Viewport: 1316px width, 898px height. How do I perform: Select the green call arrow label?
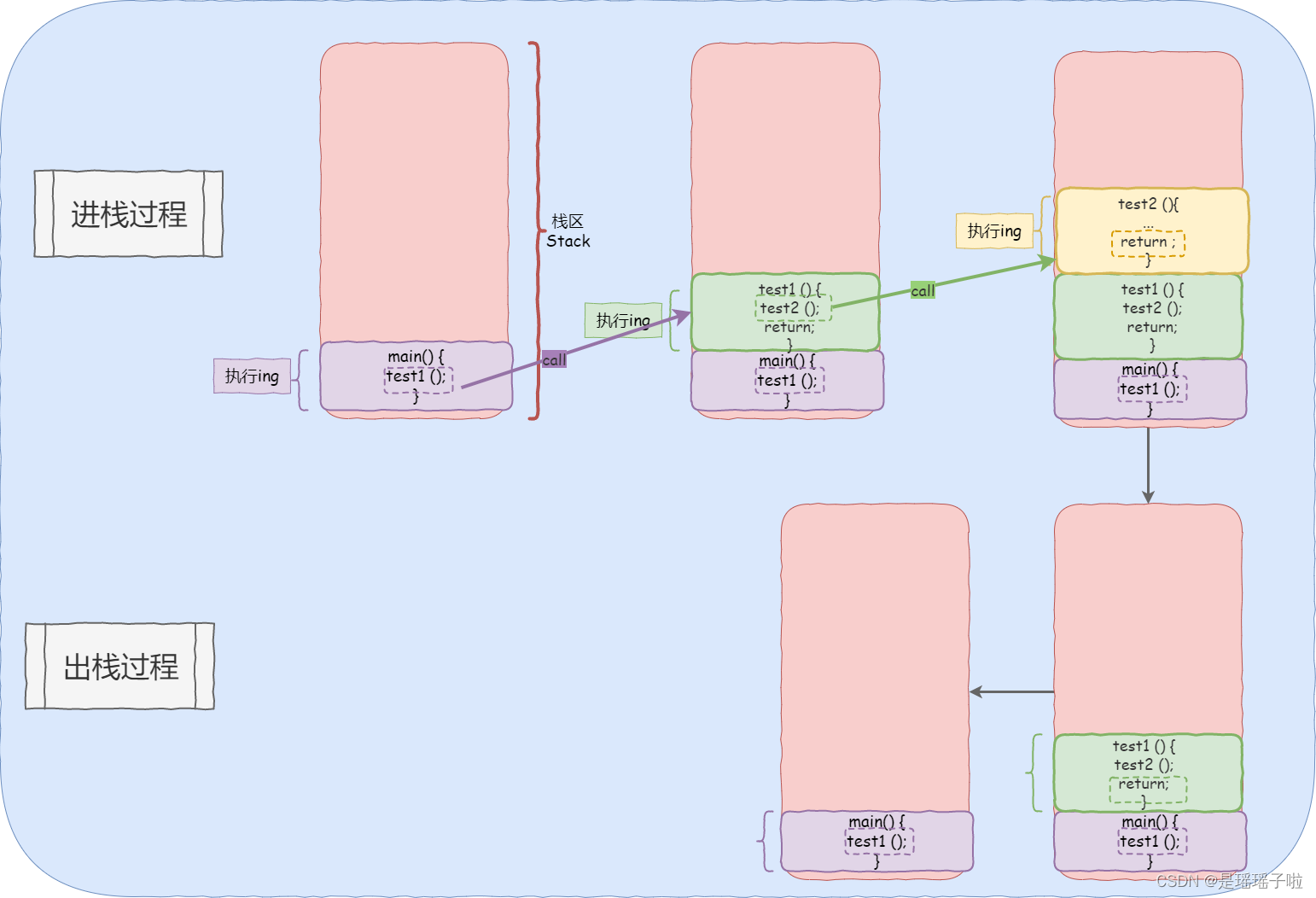(923, 290)
